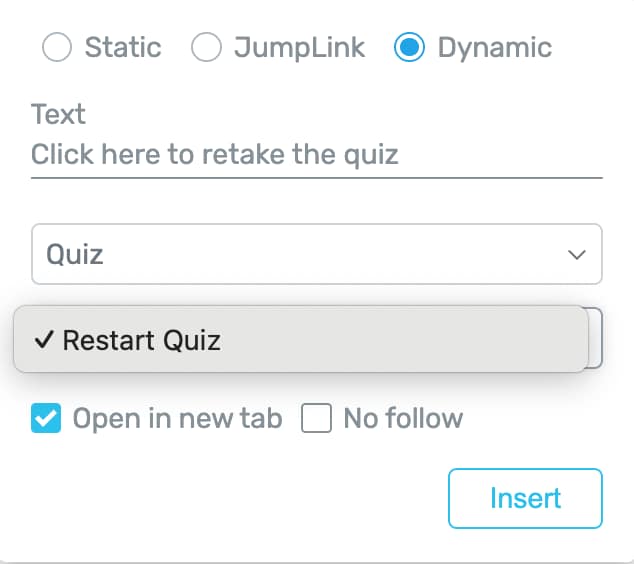Click the underline beneath the link text field
Image resolution: width=634 pixels, height=564 pixels.
316,178
